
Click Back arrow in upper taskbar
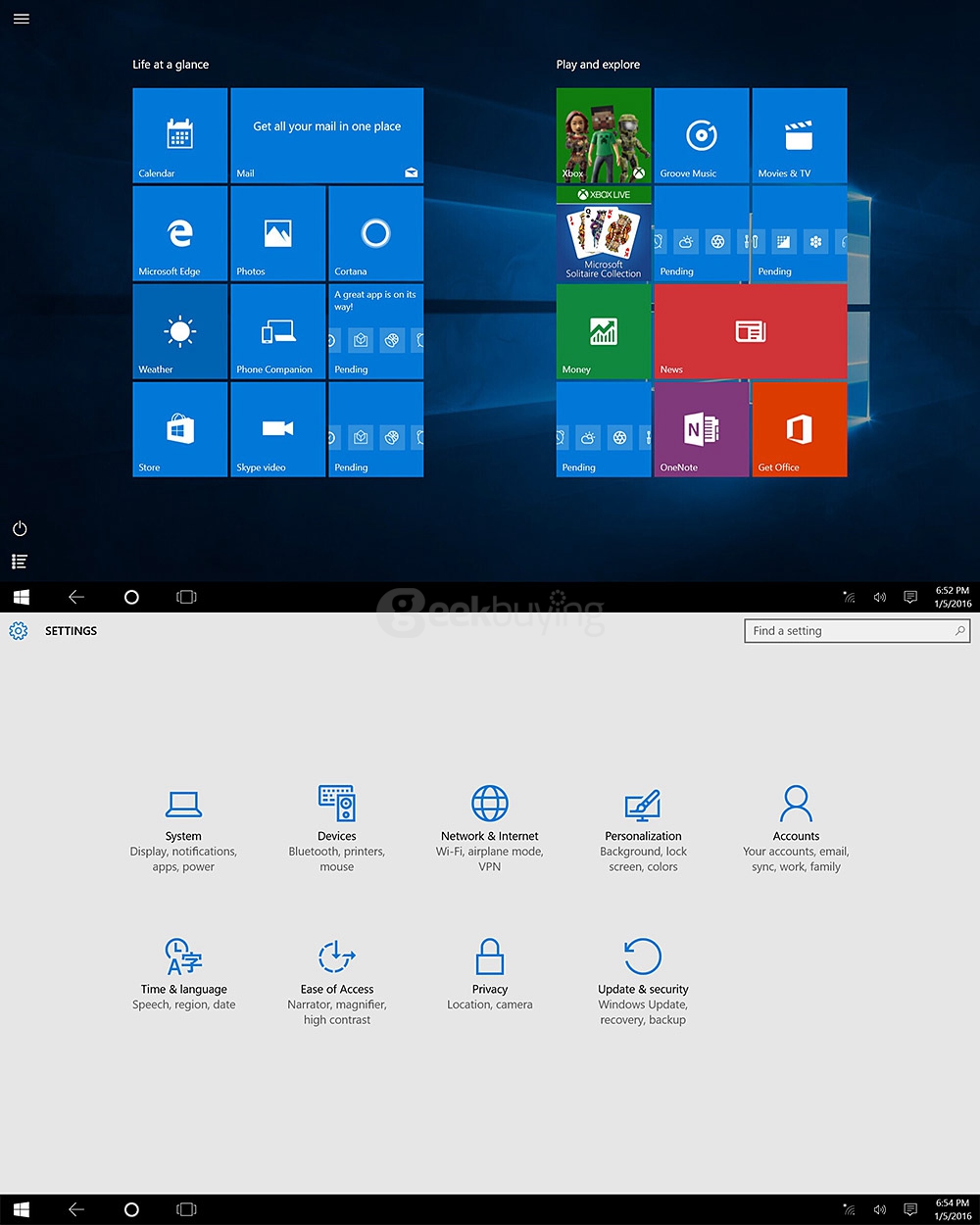point(76,597)
